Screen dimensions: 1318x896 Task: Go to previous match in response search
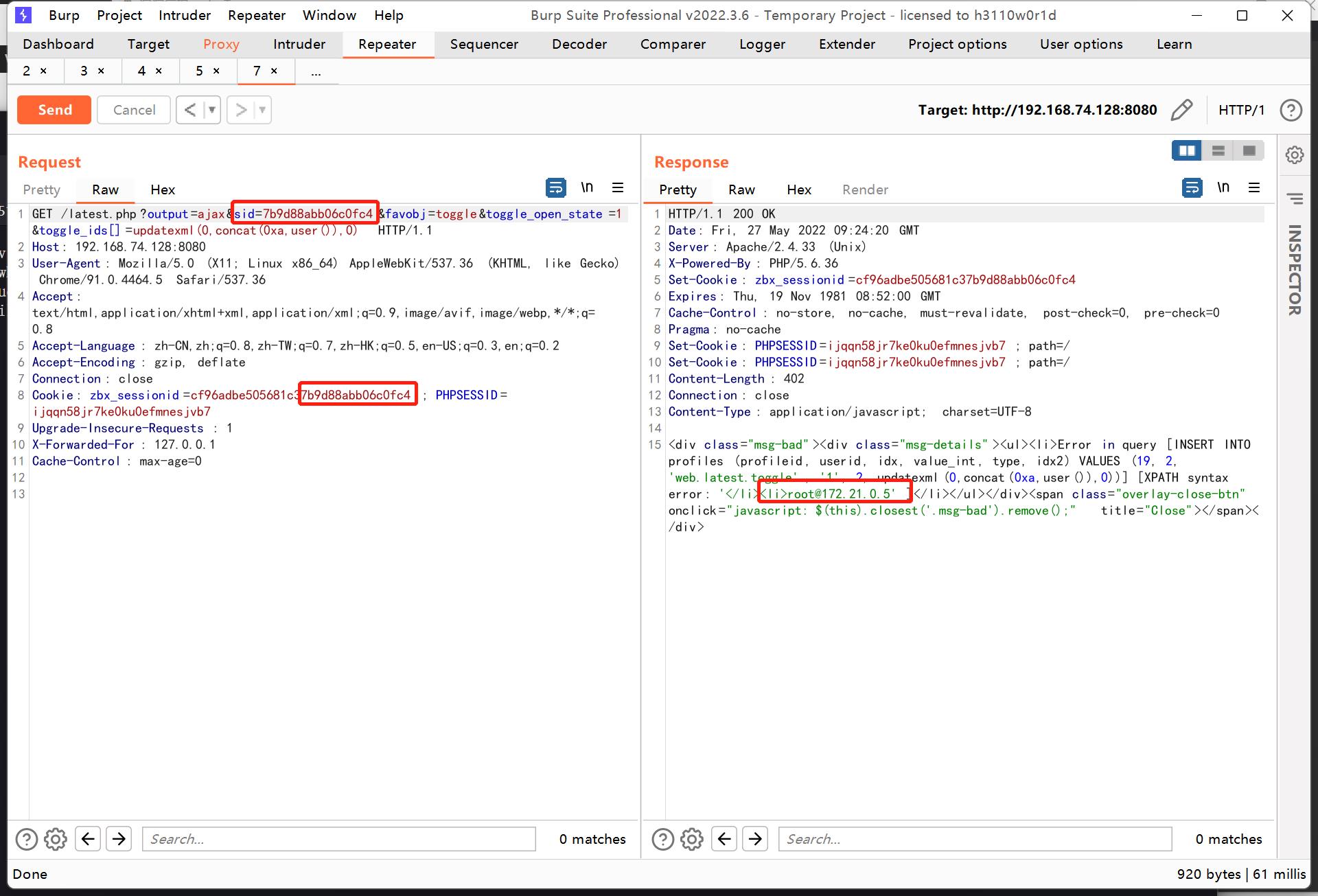[x=724, y=839]
